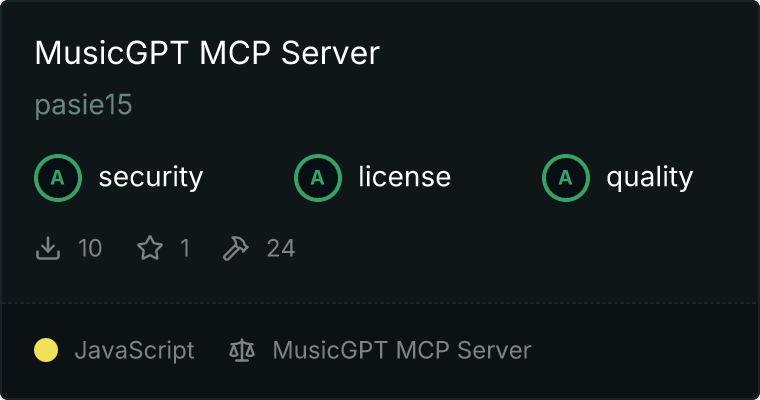Open the MusicGPT MCP Server title
The width and height of the screenshot is (760, 400).
click(x=207, y=52)
